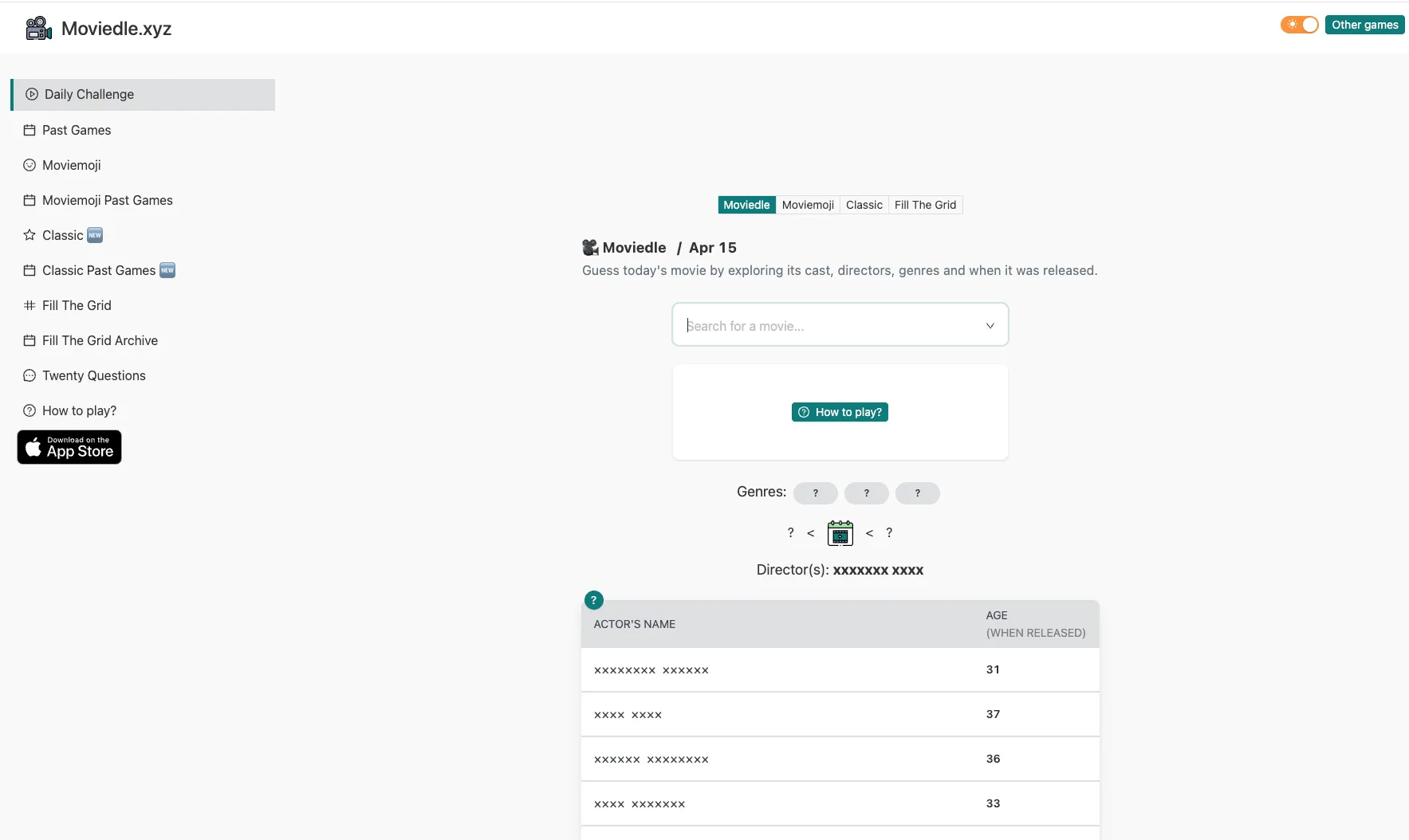Click the Moviedle.xyz camera logo icon
Screen dimensions: 1409x840
click(38, 29)
